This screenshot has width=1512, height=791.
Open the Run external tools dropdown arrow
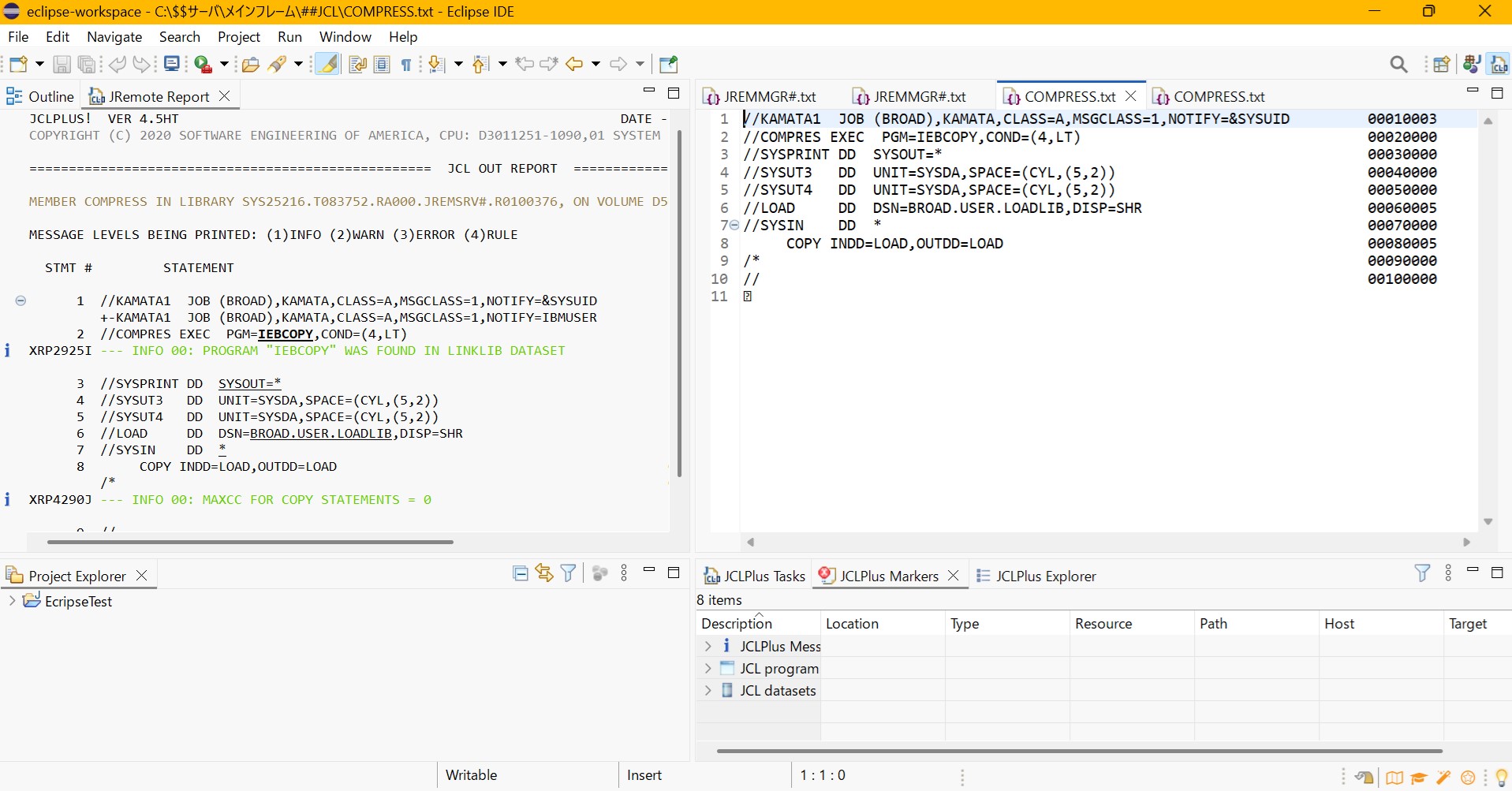pyautogui.click(x=224, y=65)
